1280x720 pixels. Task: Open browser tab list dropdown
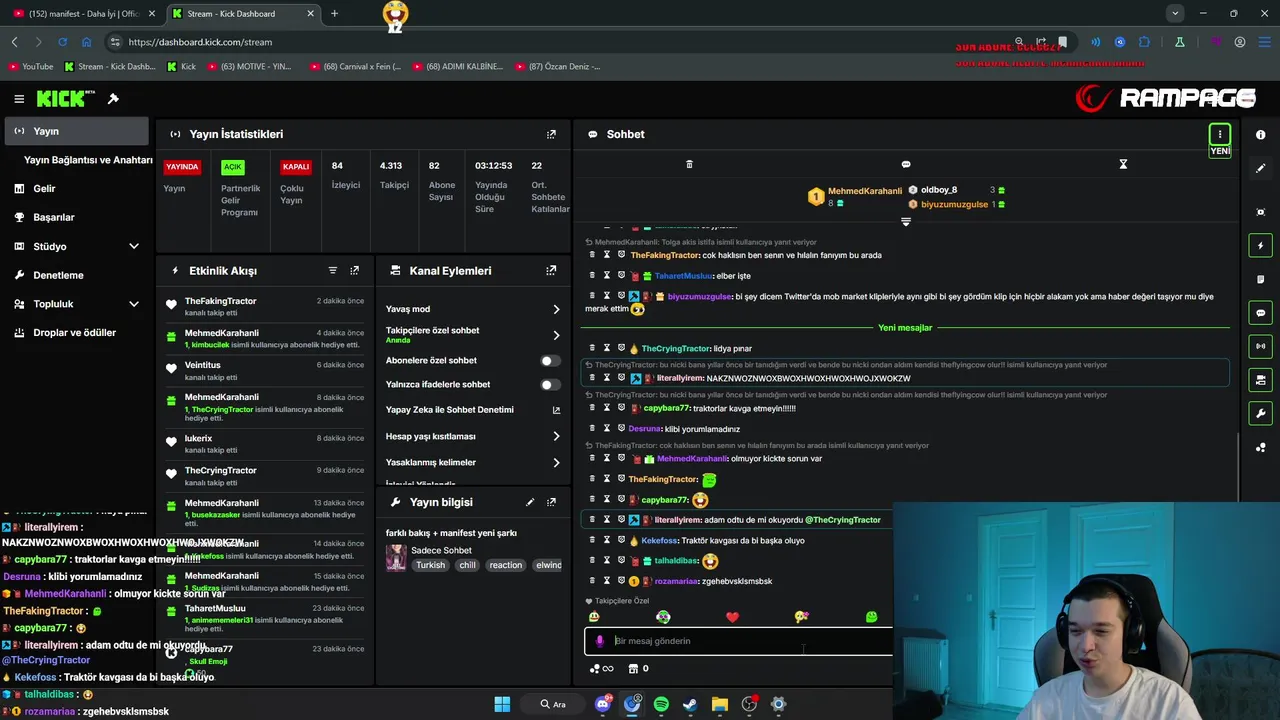pos(1175,13)
